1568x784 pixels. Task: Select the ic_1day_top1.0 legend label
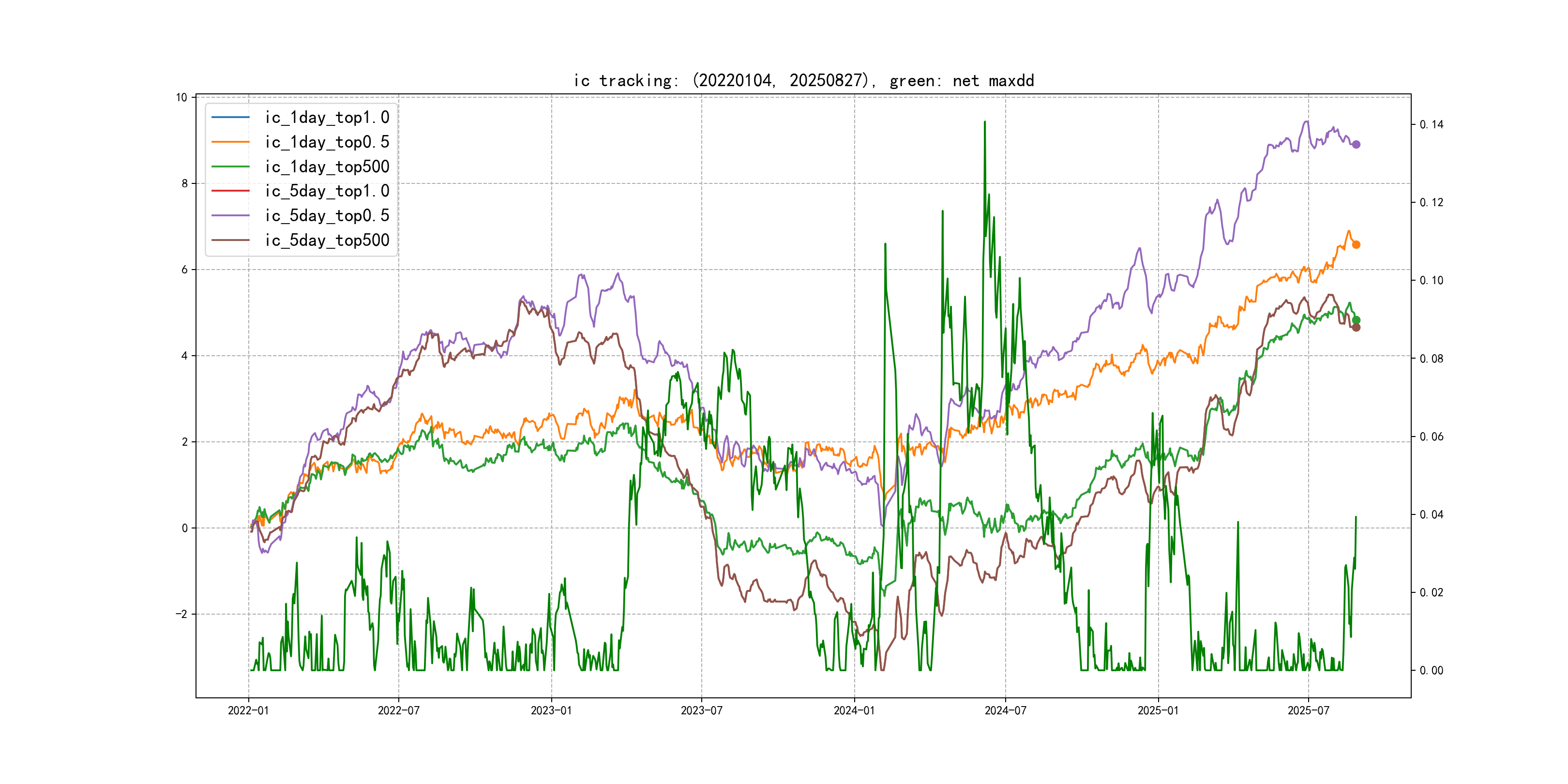tap(327, 117)
